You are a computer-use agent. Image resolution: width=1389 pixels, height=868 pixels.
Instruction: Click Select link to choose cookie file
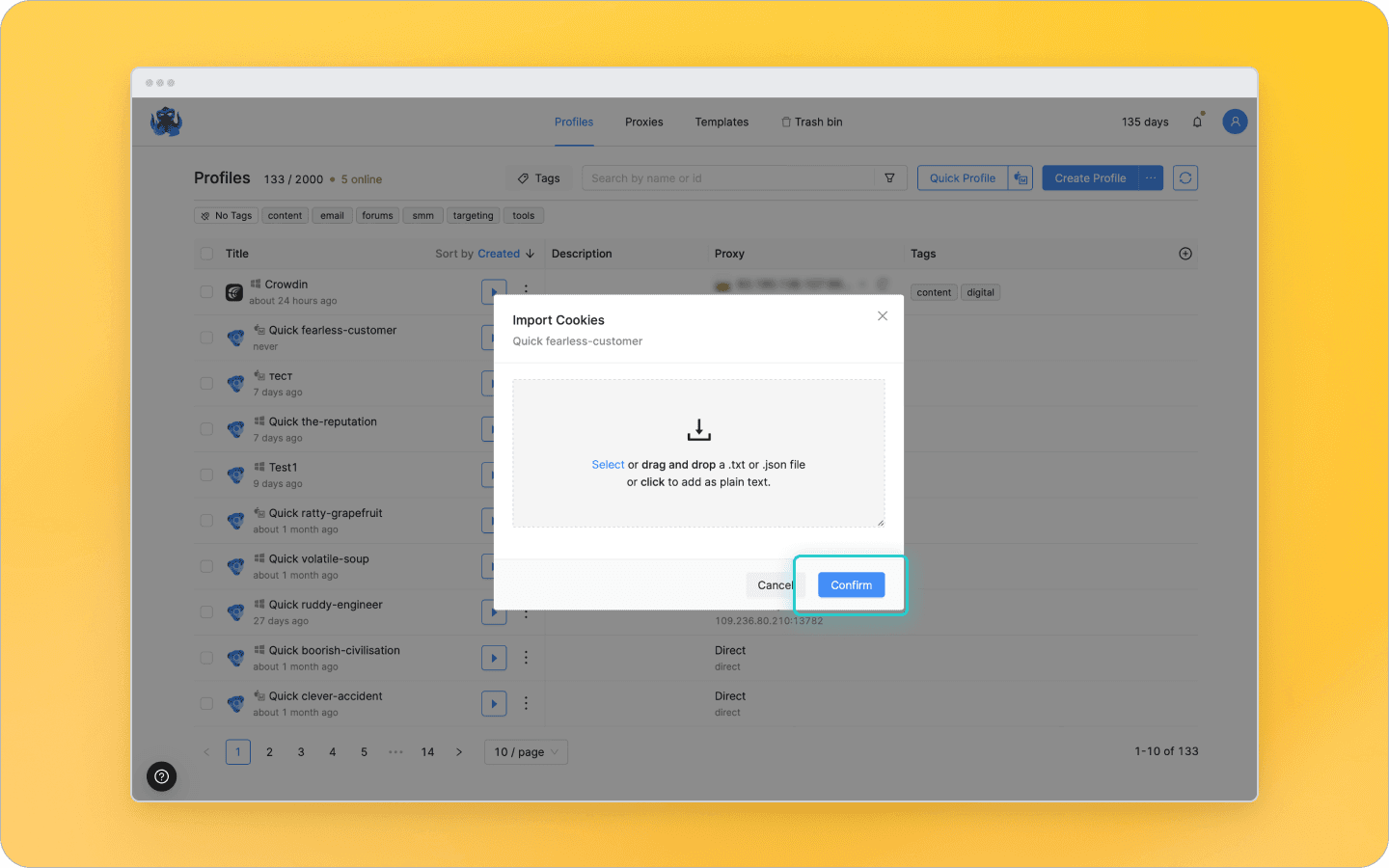(x=608, y=465)
